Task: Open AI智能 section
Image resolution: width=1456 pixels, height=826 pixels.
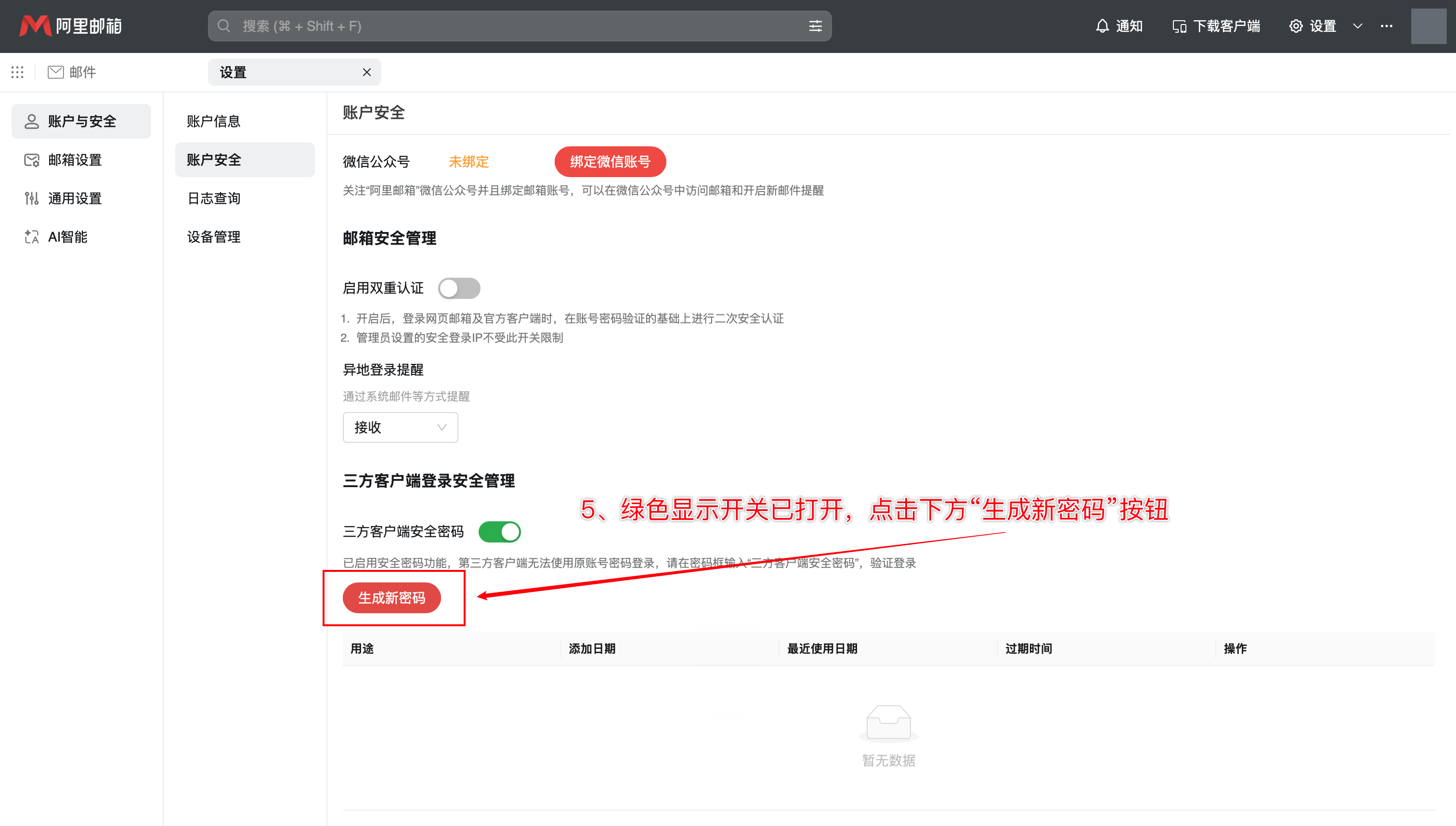Action: (82, 236)
